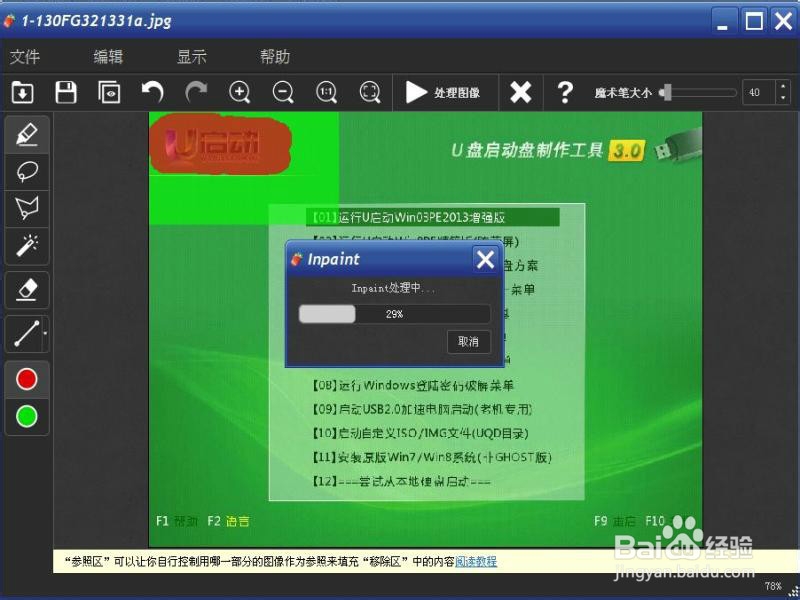Set zoom to 1:1 actual size
Image resolution: width=800 pixels, height=600 pixels.
(327, 92)
